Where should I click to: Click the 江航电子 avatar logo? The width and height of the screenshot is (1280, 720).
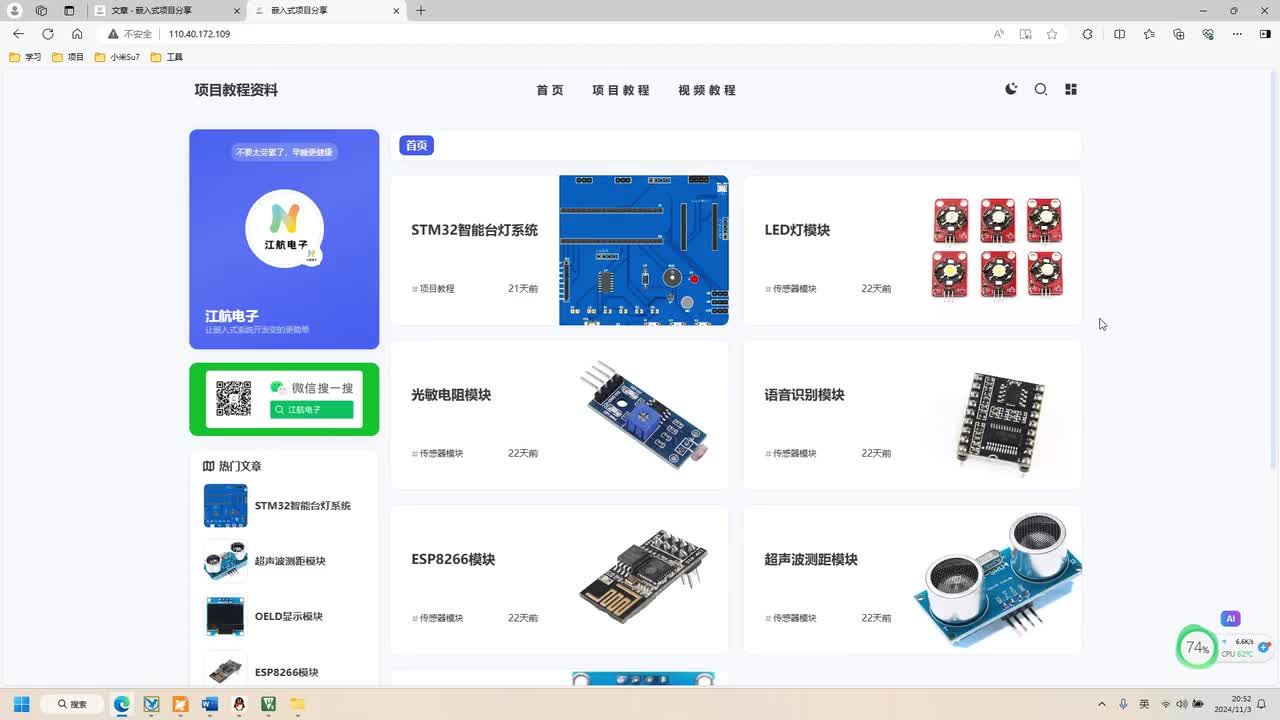pyautogui.click(x=285, y=229)
